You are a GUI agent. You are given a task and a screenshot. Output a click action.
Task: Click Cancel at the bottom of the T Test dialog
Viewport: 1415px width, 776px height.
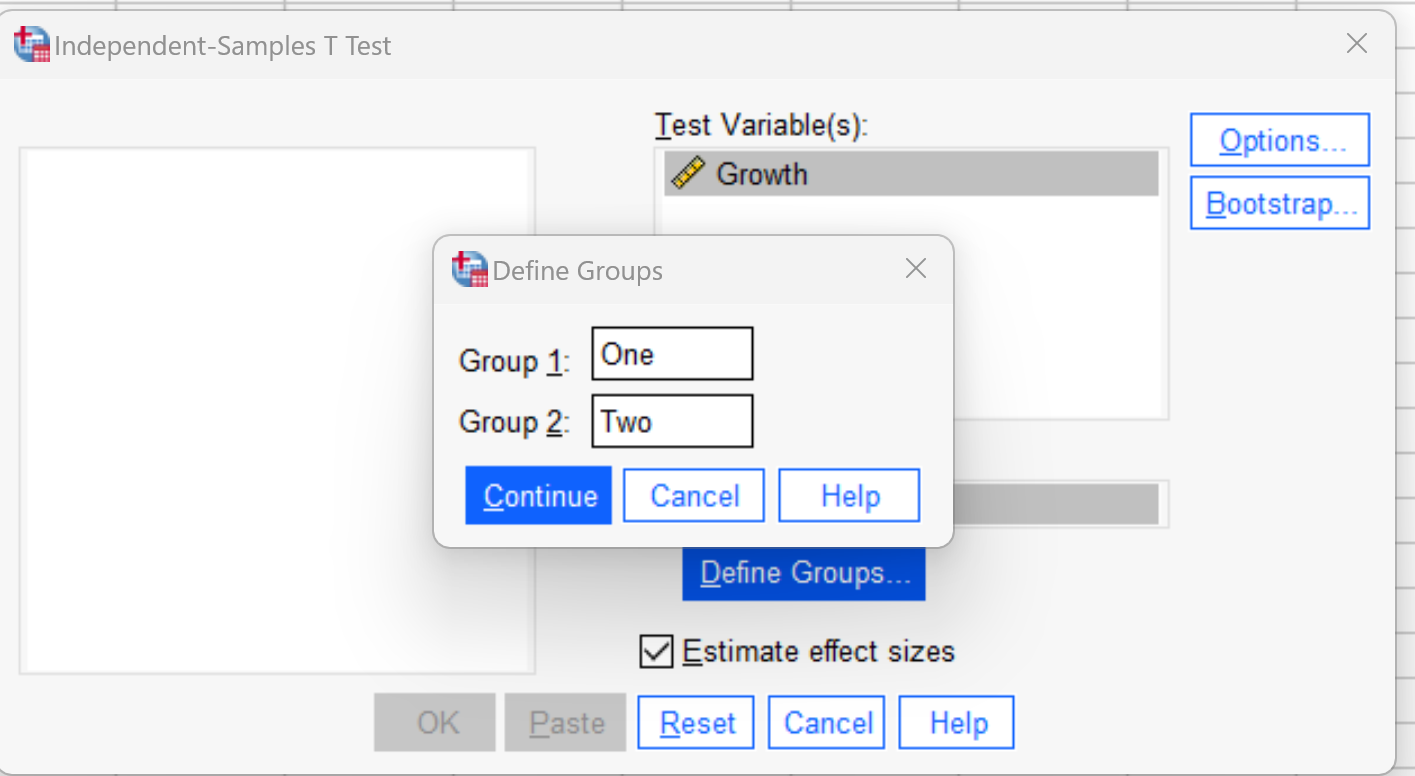click(826, 721)
